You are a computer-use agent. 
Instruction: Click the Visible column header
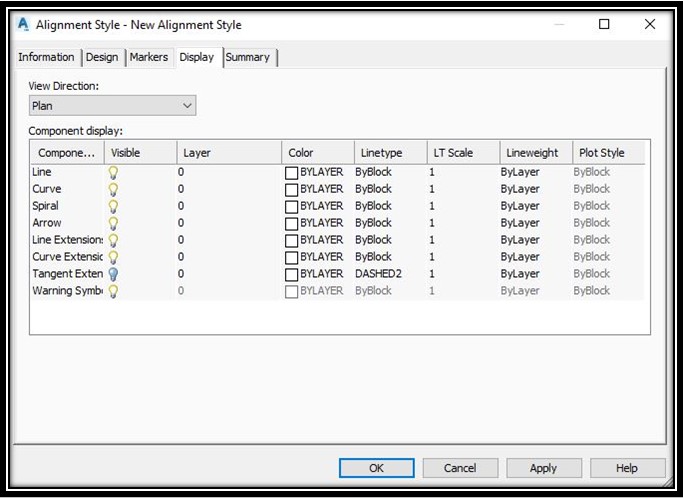coord(140,152)
